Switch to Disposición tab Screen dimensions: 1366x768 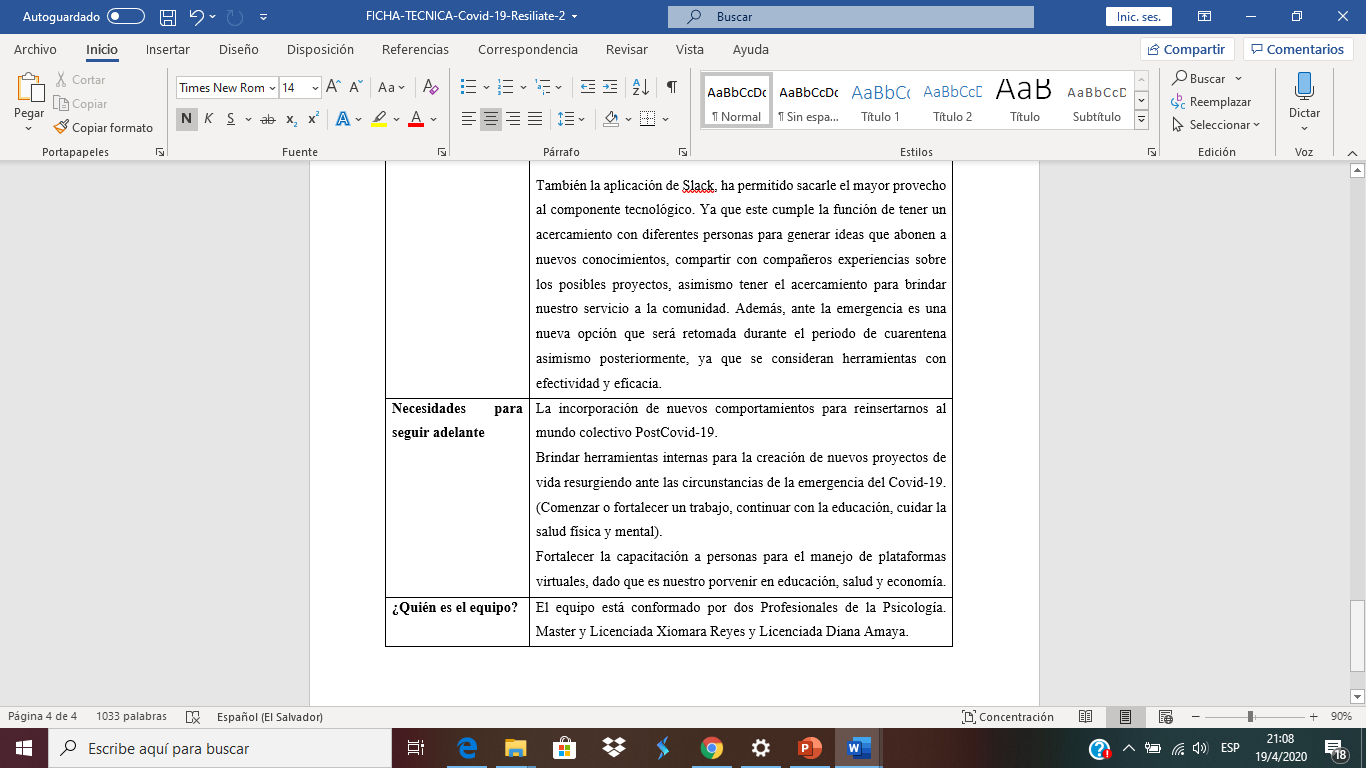pos(320,49)
